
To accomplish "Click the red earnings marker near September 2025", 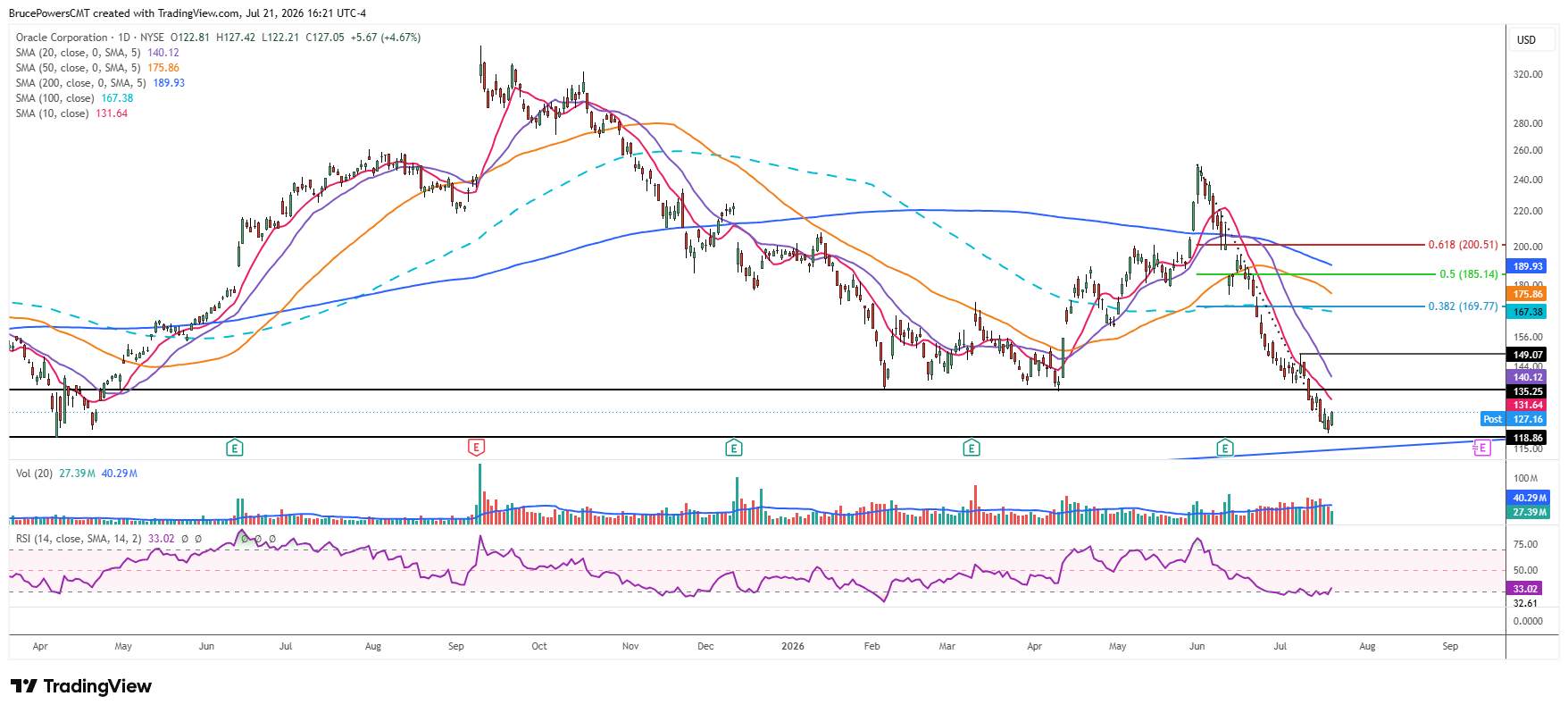I will pyautogui.click(x=477, y=448).
